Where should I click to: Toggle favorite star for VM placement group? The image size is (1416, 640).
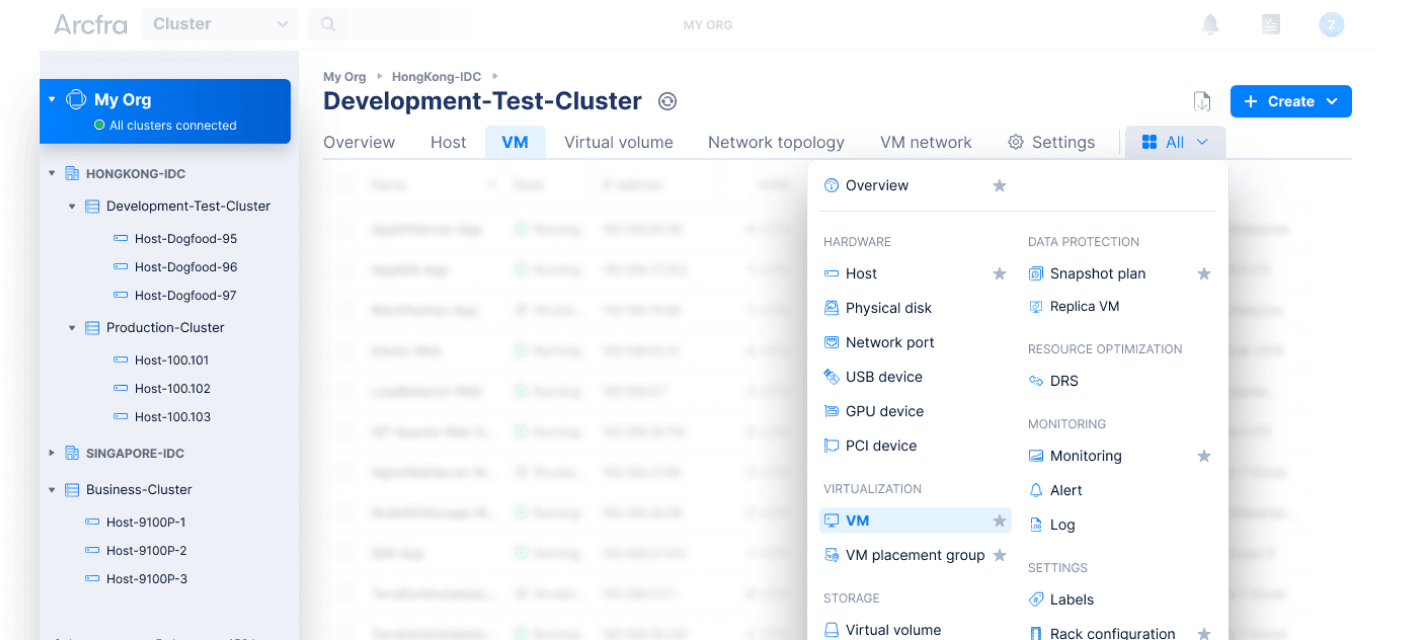[999, 555]
